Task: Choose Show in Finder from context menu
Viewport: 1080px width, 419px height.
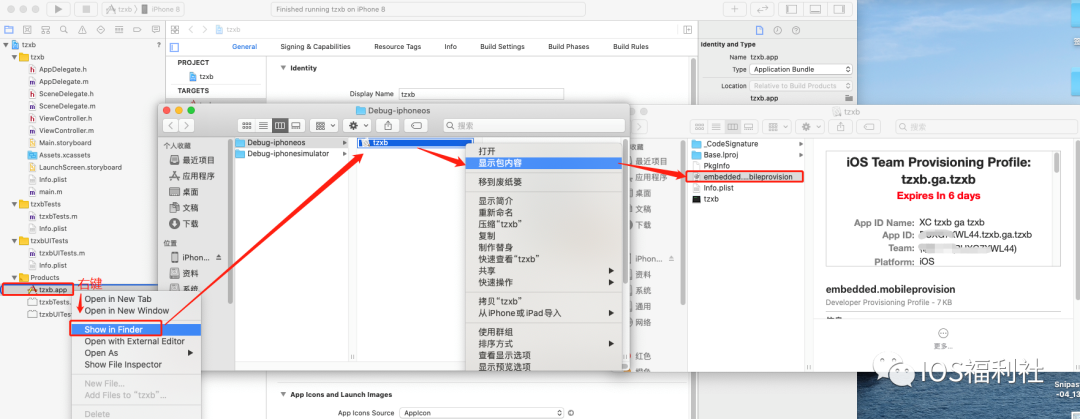Action: coord(136,329)
